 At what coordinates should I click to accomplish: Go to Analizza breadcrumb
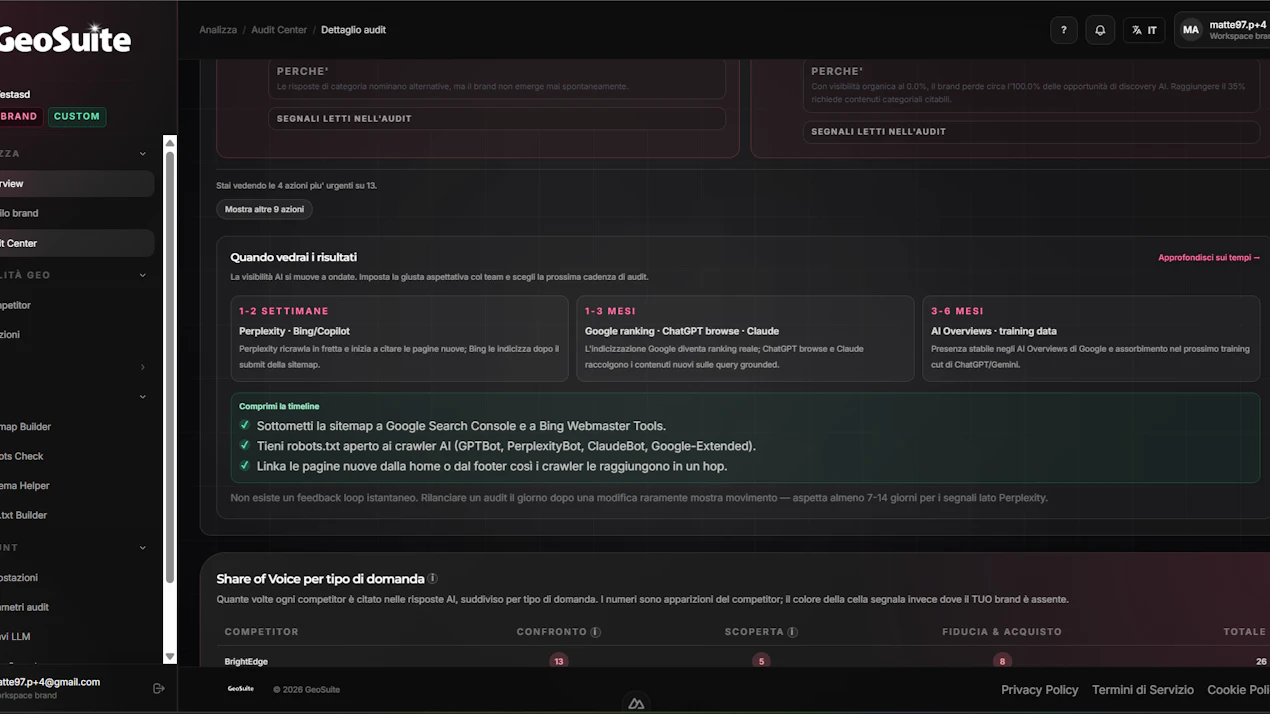[218, 30]
